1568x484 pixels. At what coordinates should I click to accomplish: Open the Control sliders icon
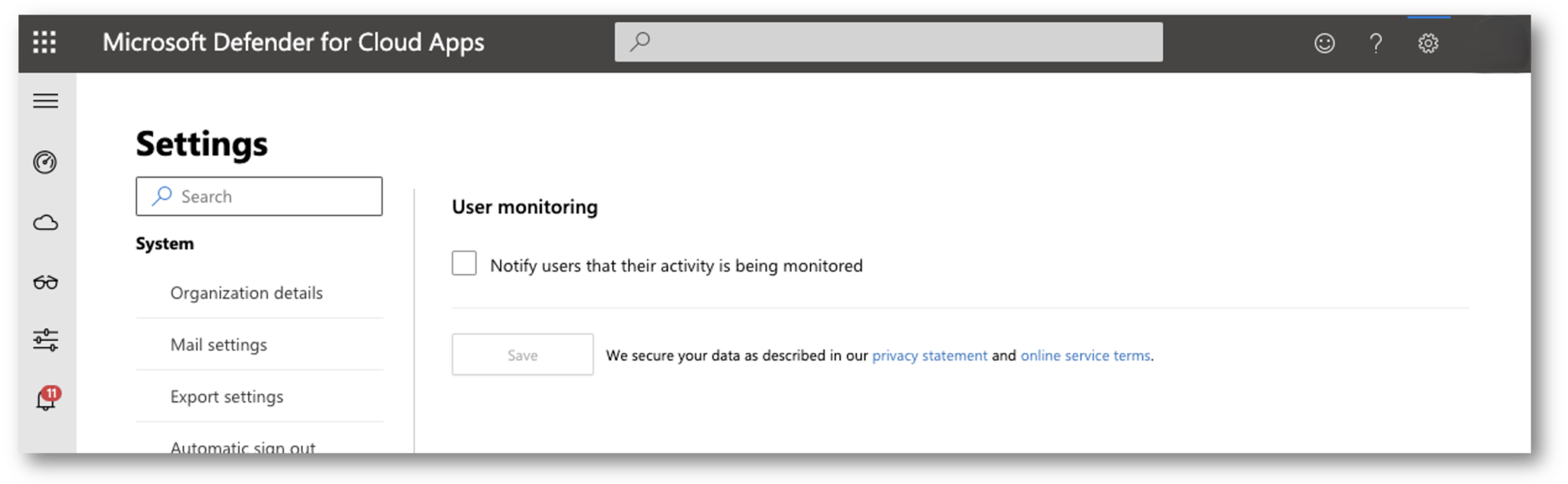click(x=46, y=340)
